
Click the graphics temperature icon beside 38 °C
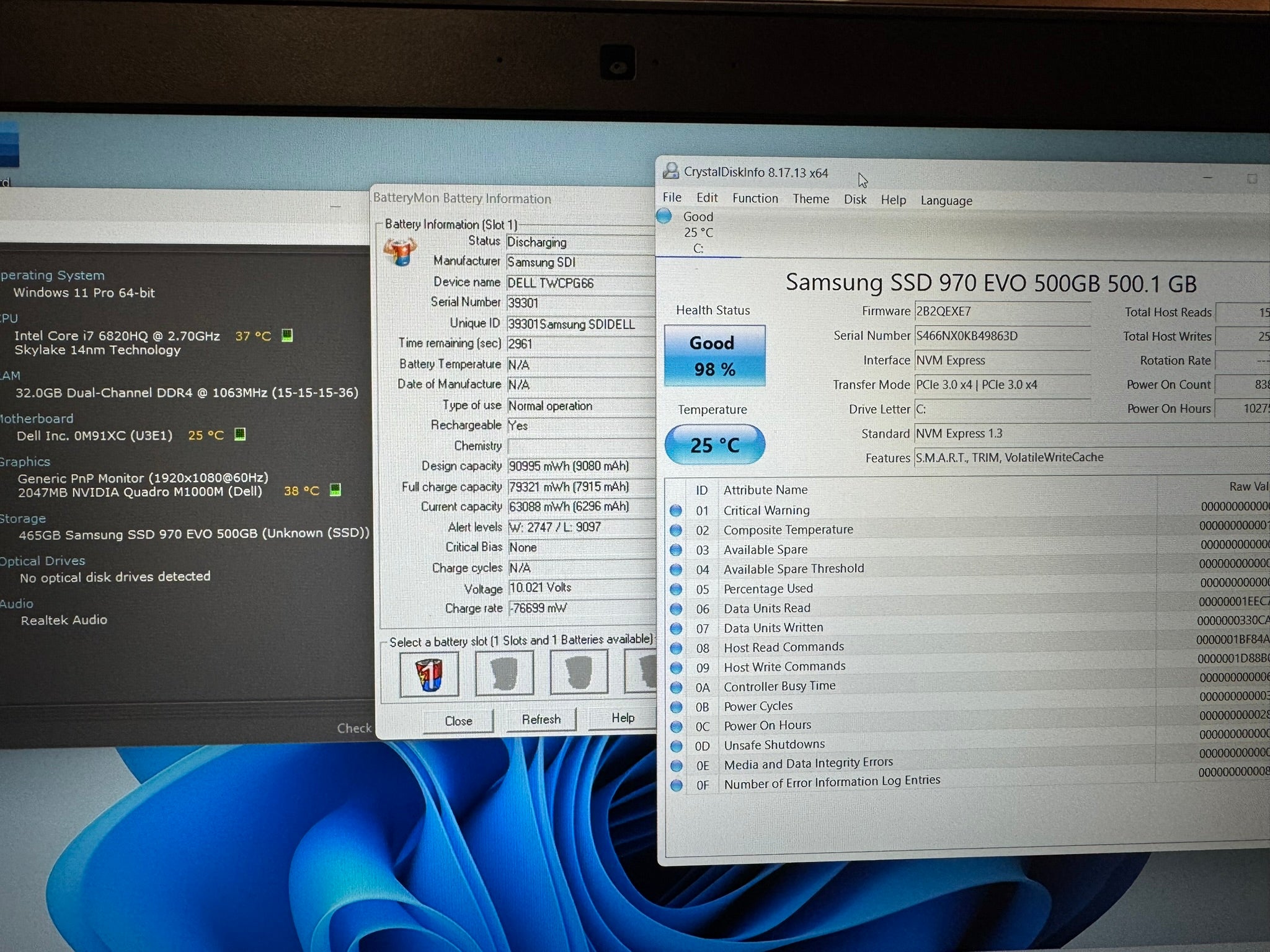[335, 490]
